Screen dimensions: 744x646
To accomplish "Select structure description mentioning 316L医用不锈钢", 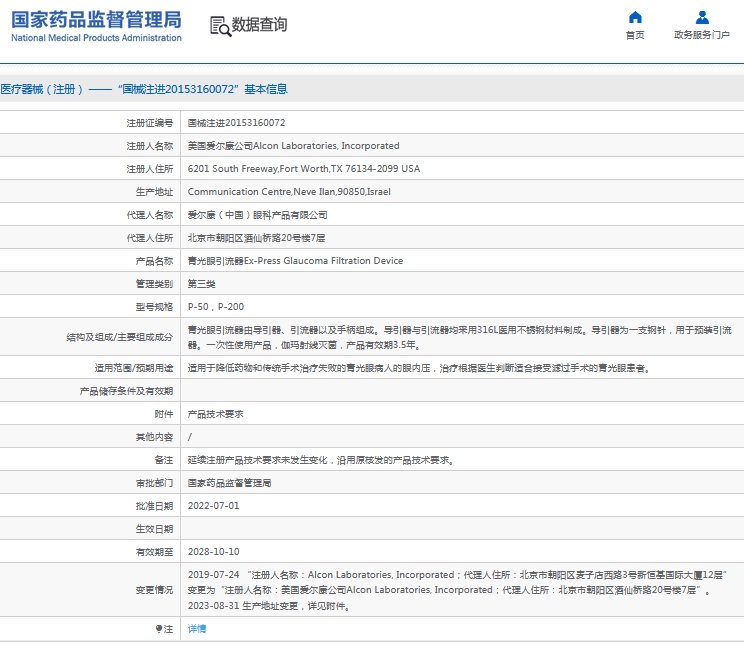I will tap(459, 337).
